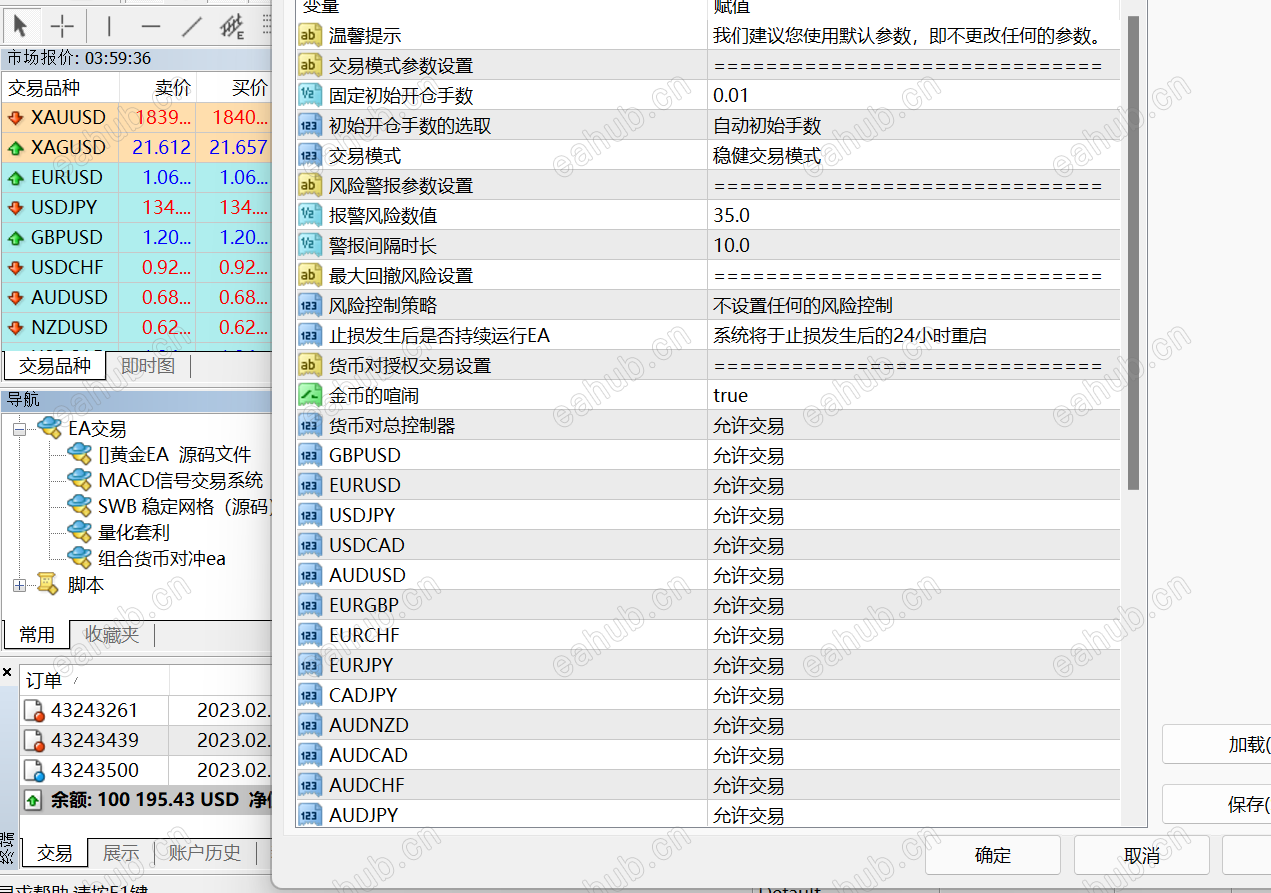The width and height of the screenshot is (1271, 893).
Task: Click the EA交易 folder icon in navigator
Action: [49, 428]
